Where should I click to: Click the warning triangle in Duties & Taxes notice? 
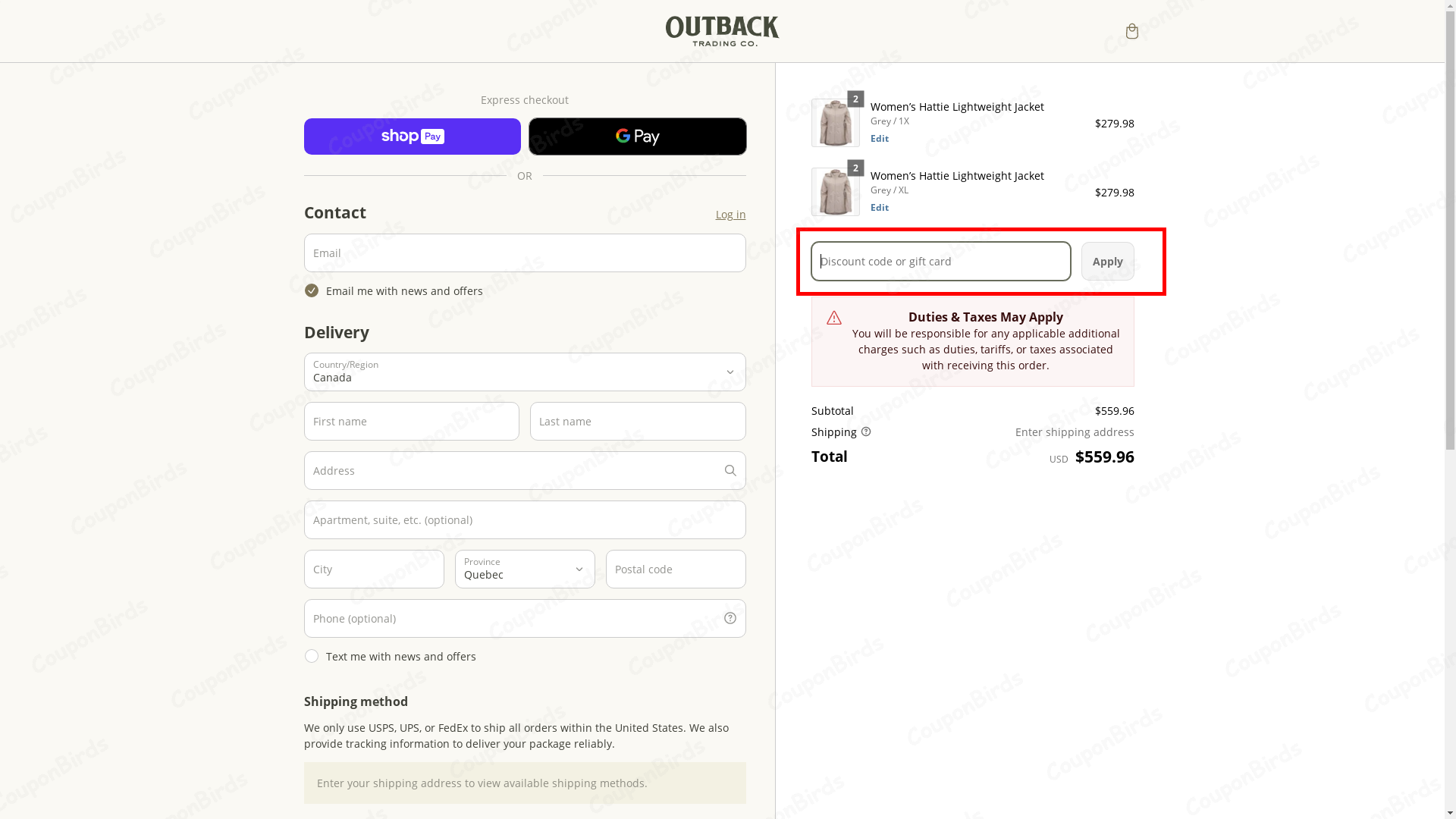coord(833,318)
